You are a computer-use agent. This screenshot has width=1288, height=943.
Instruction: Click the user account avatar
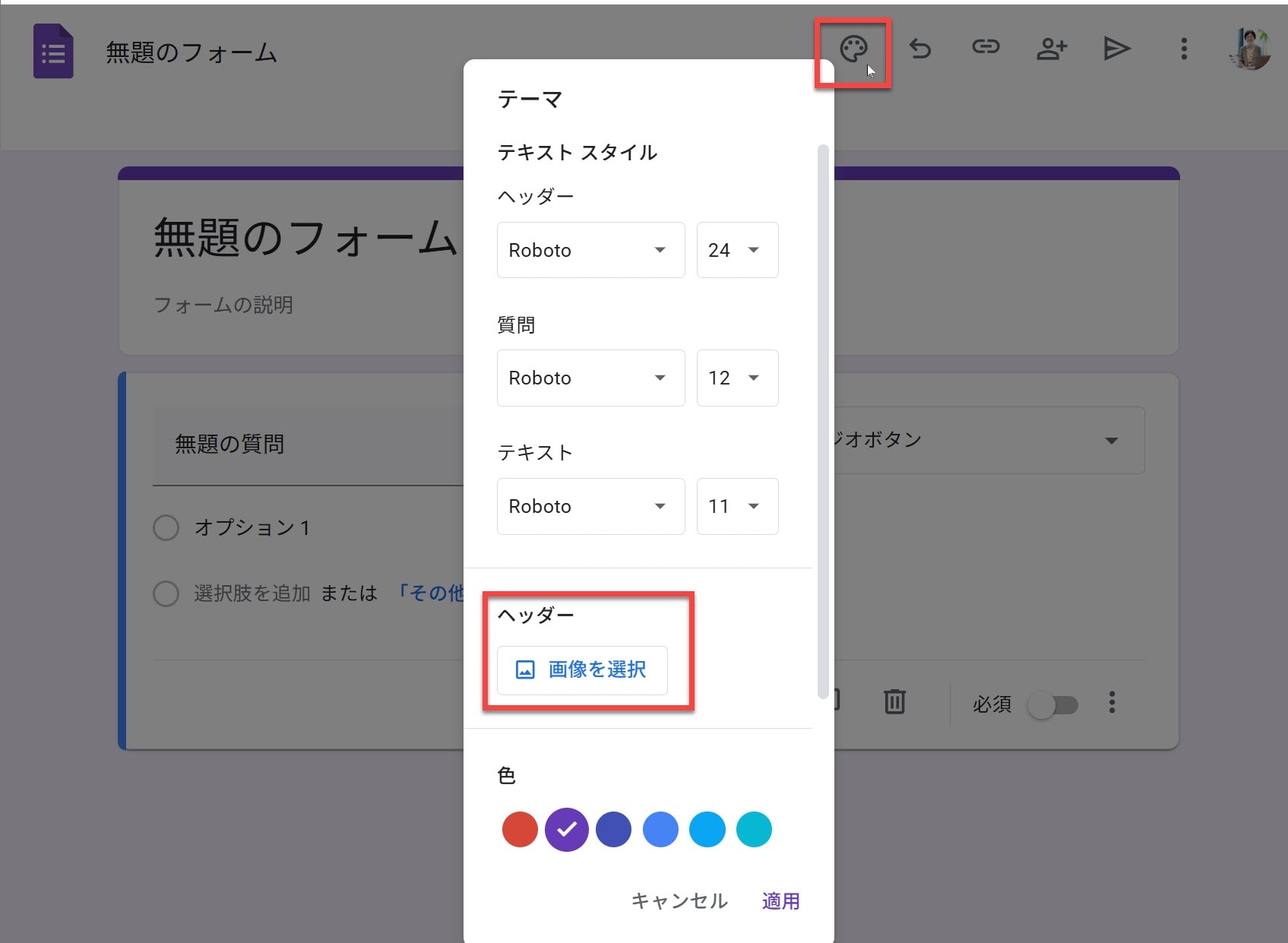coord(1249,49)
